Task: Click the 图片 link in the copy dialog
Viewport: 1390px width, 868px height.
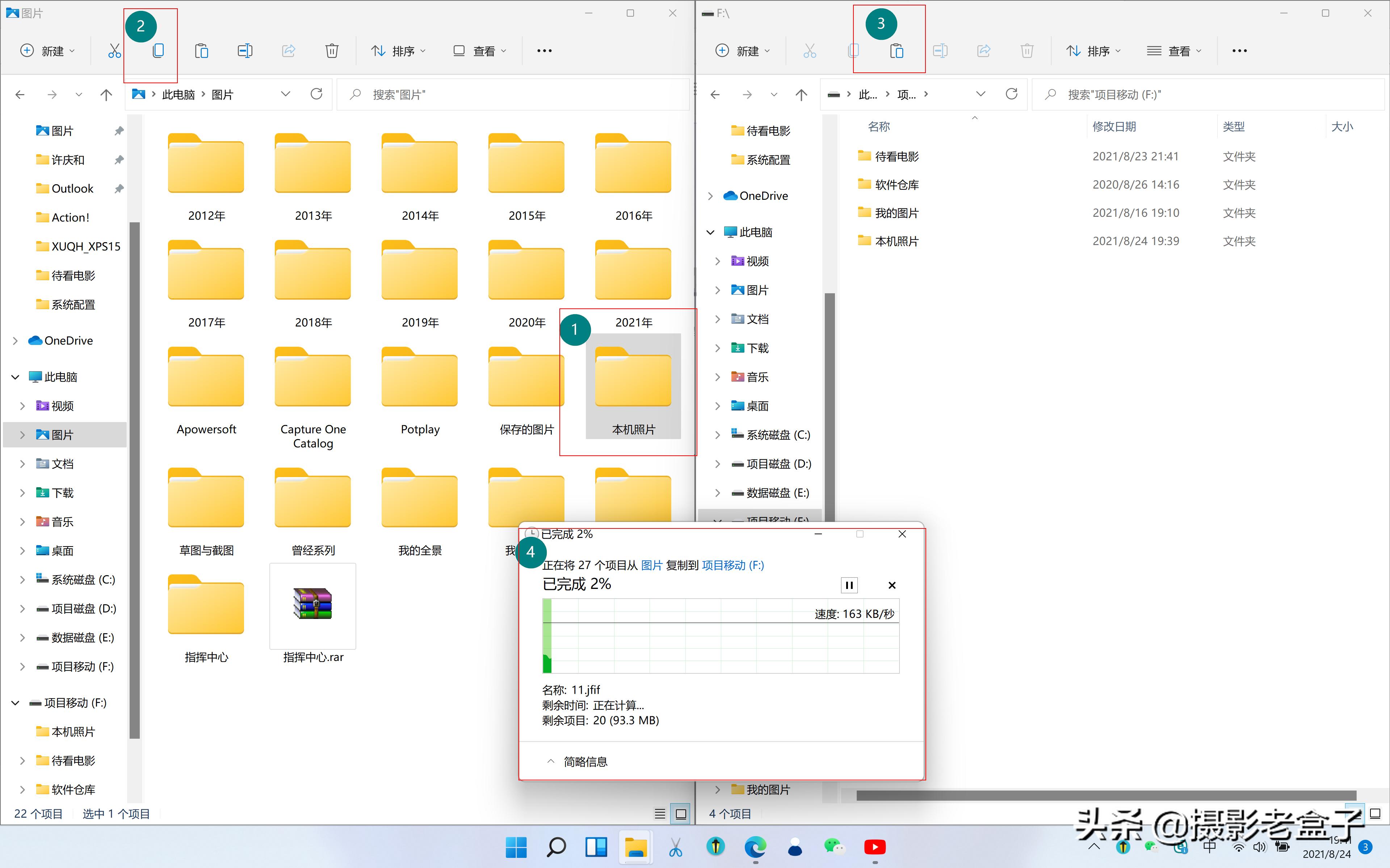Action: click(x=653, y=565)
